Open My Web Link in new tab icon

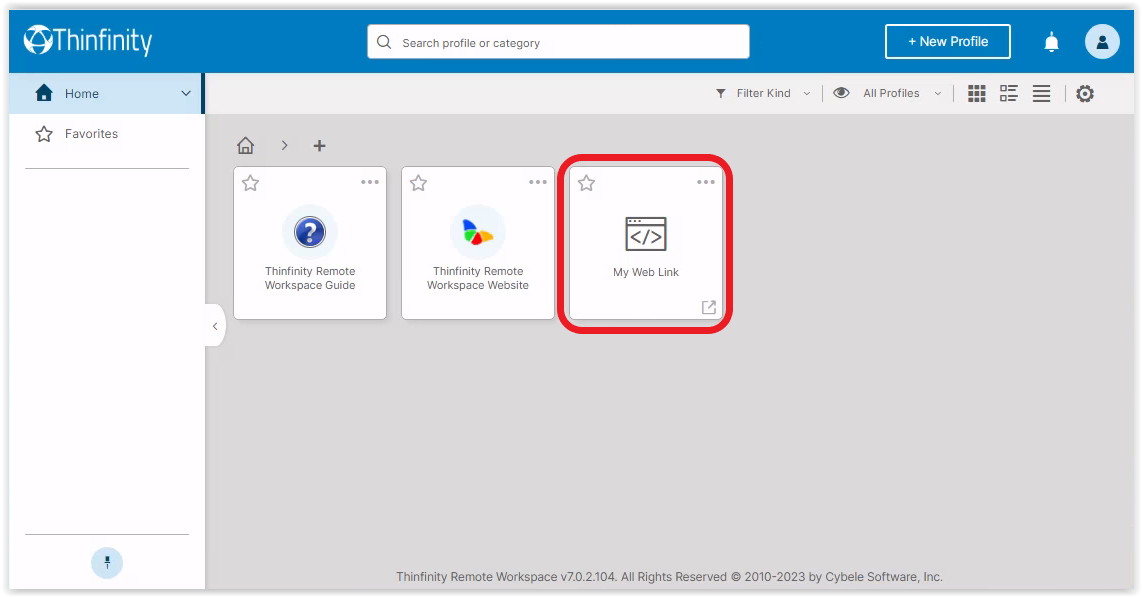(709, 307)
